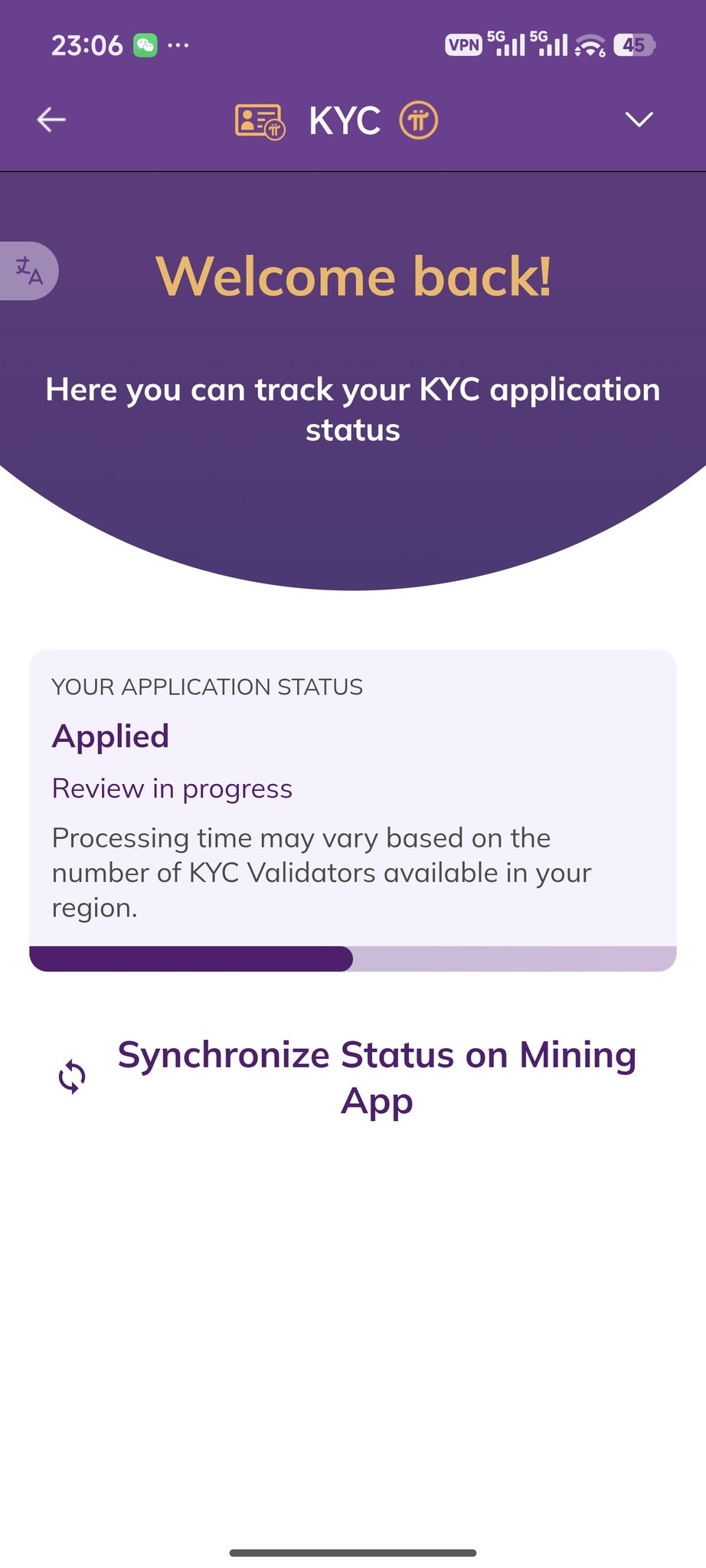Tap the 23:06 clock in status bar

87,46
